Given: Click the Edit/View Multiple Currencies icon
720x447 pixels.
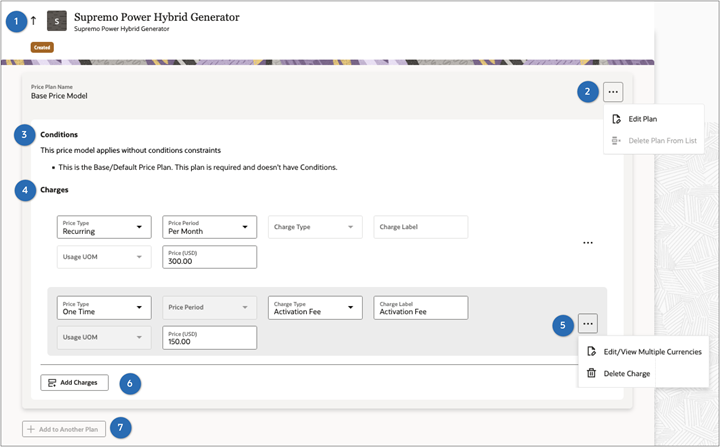Looking at the screenshot, I should (591, 351).
